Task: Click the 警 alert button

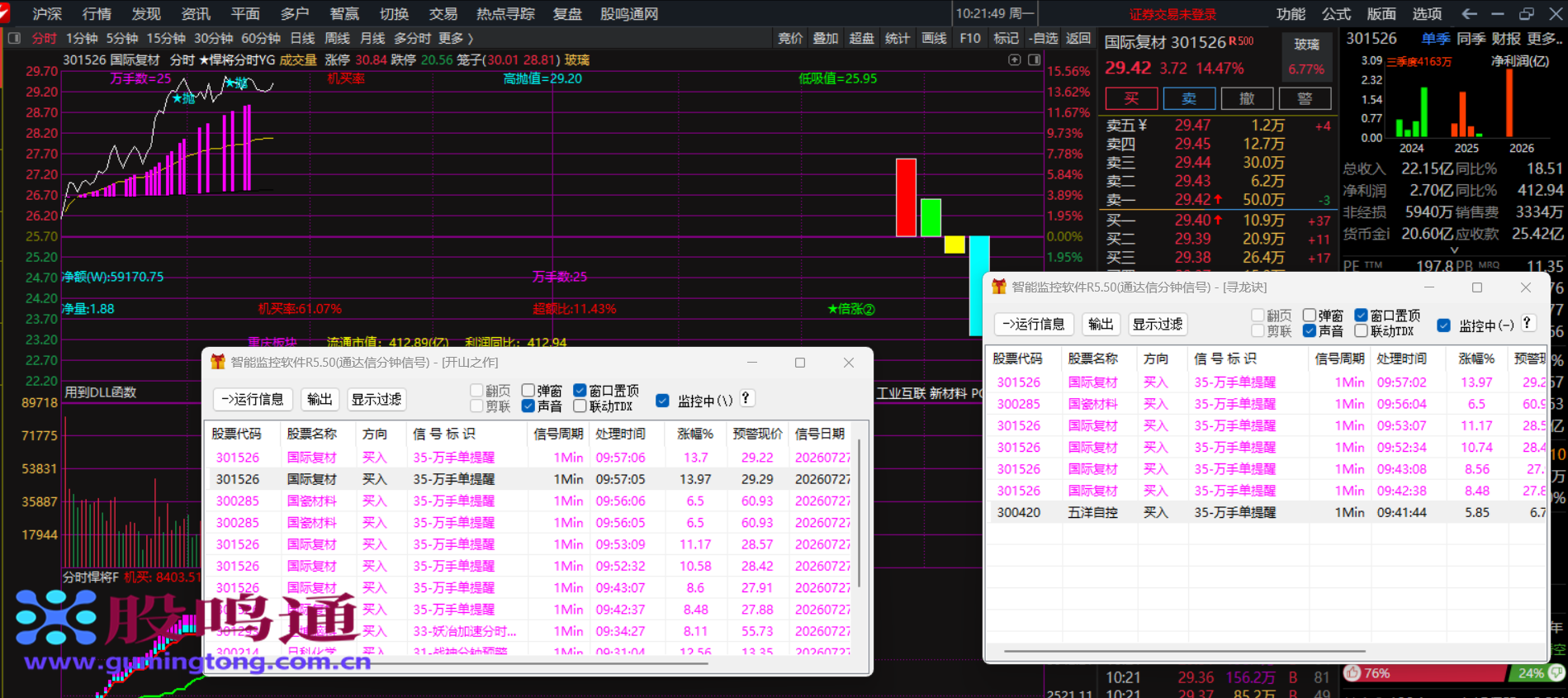Action: click(1305, 98)
